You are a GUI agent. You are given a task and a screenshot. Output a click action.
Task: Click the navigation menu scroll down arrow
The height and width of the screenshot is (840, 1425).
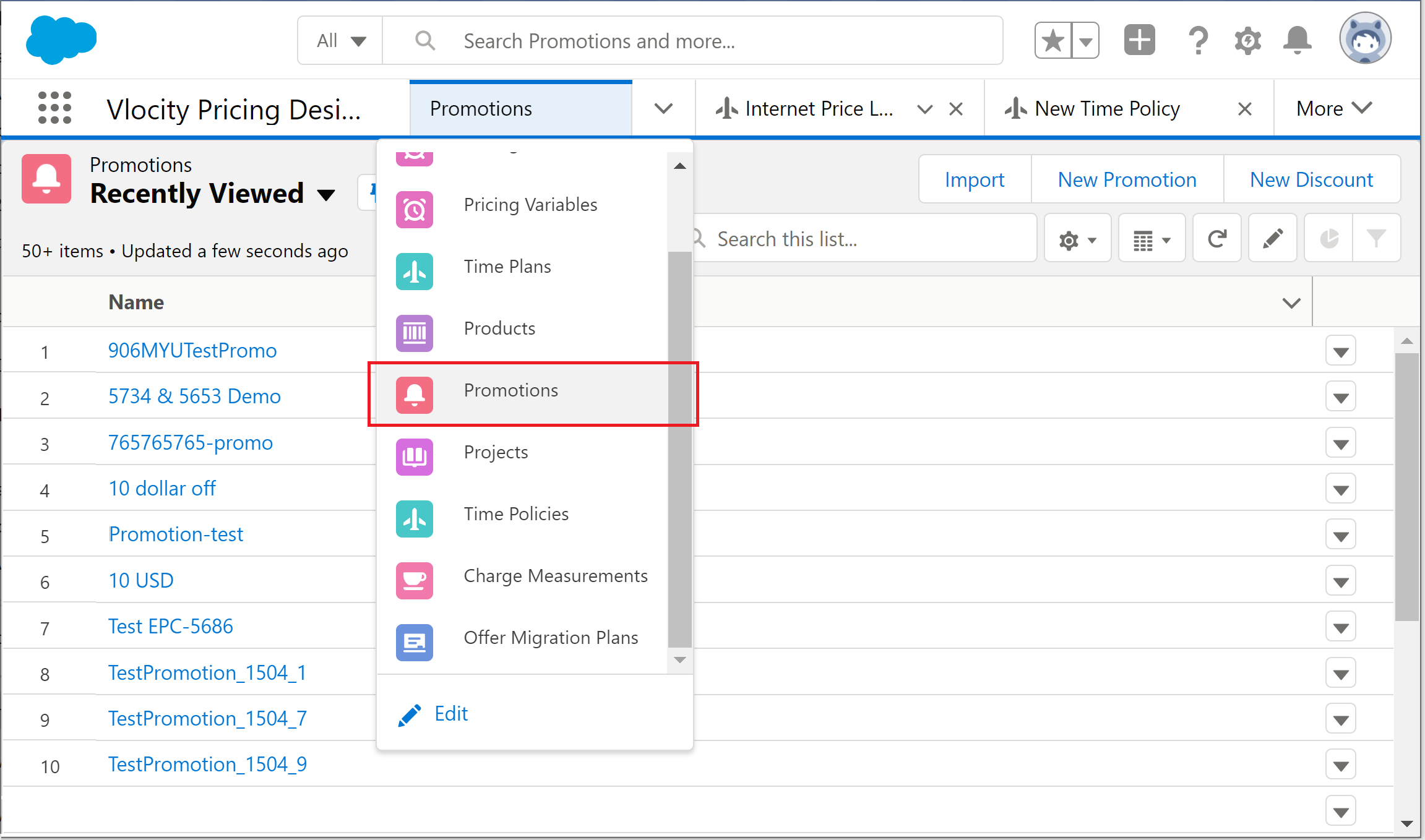(x=680, y=660)
